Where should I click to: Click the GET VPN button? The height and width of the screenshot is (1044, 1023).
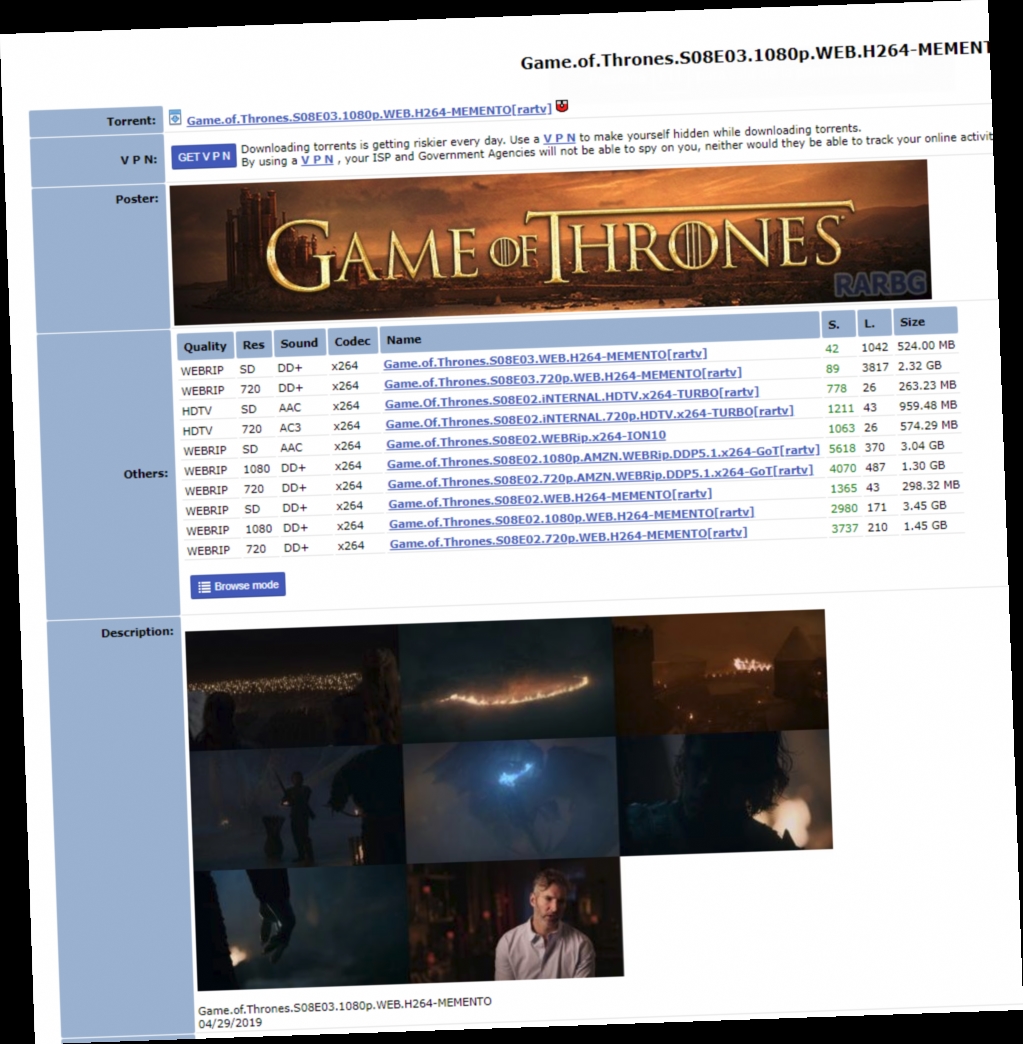[204, 156]
